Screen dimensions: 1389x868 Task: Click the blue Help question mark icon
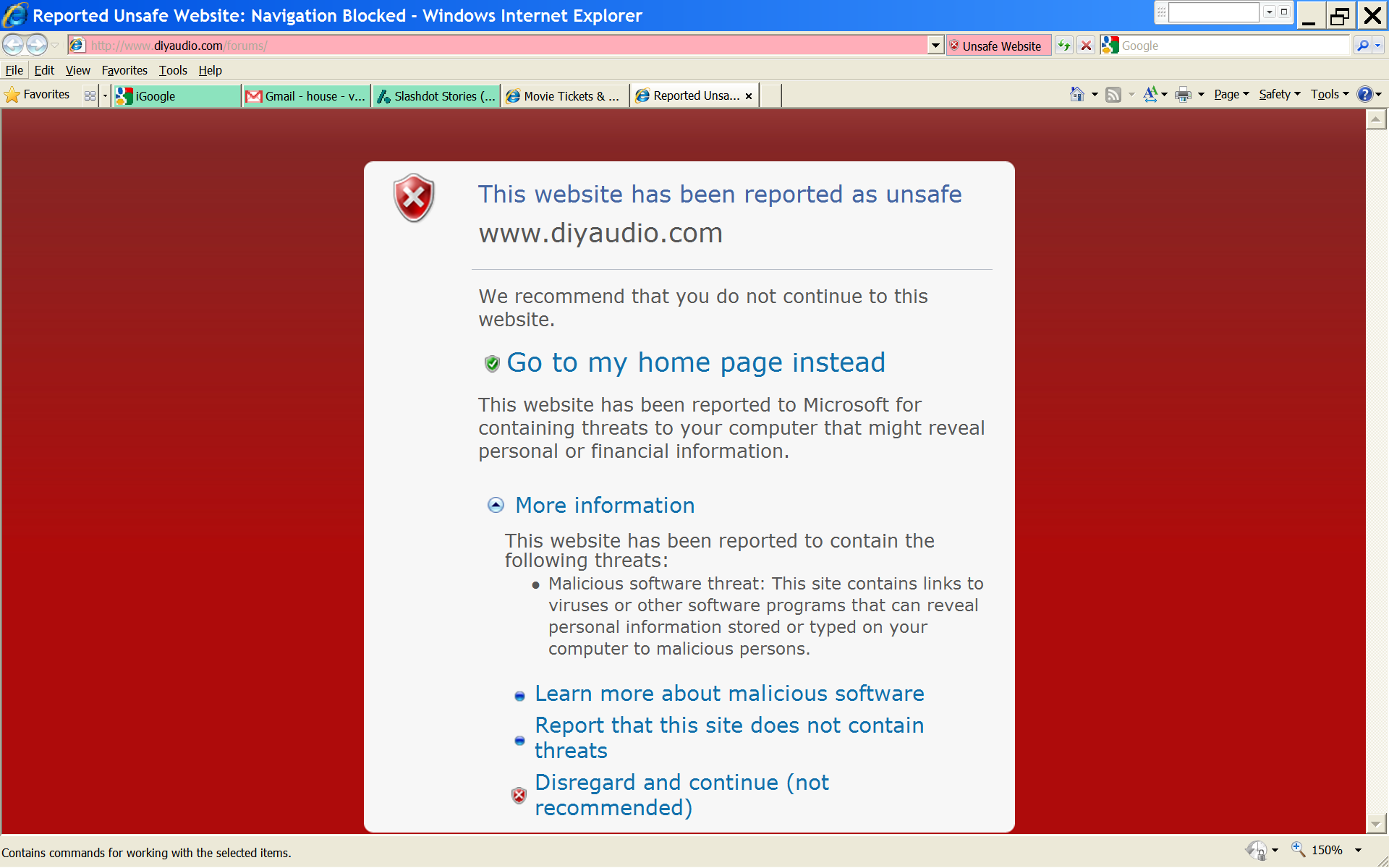coord(1364,94)
